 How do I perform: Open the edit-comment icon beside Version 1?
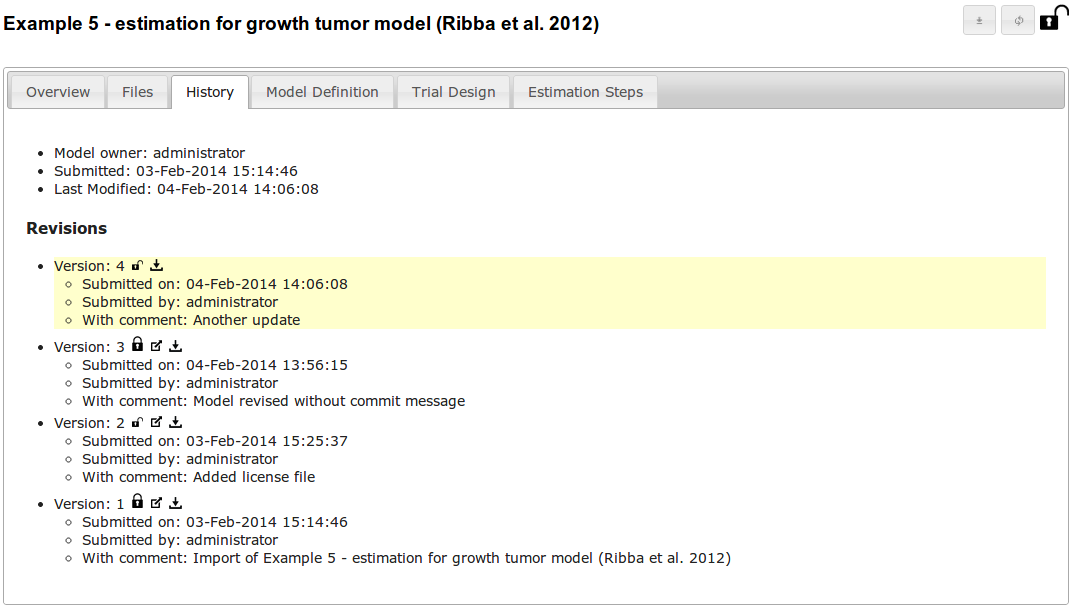pyautogui.click(x=156, y=502)
